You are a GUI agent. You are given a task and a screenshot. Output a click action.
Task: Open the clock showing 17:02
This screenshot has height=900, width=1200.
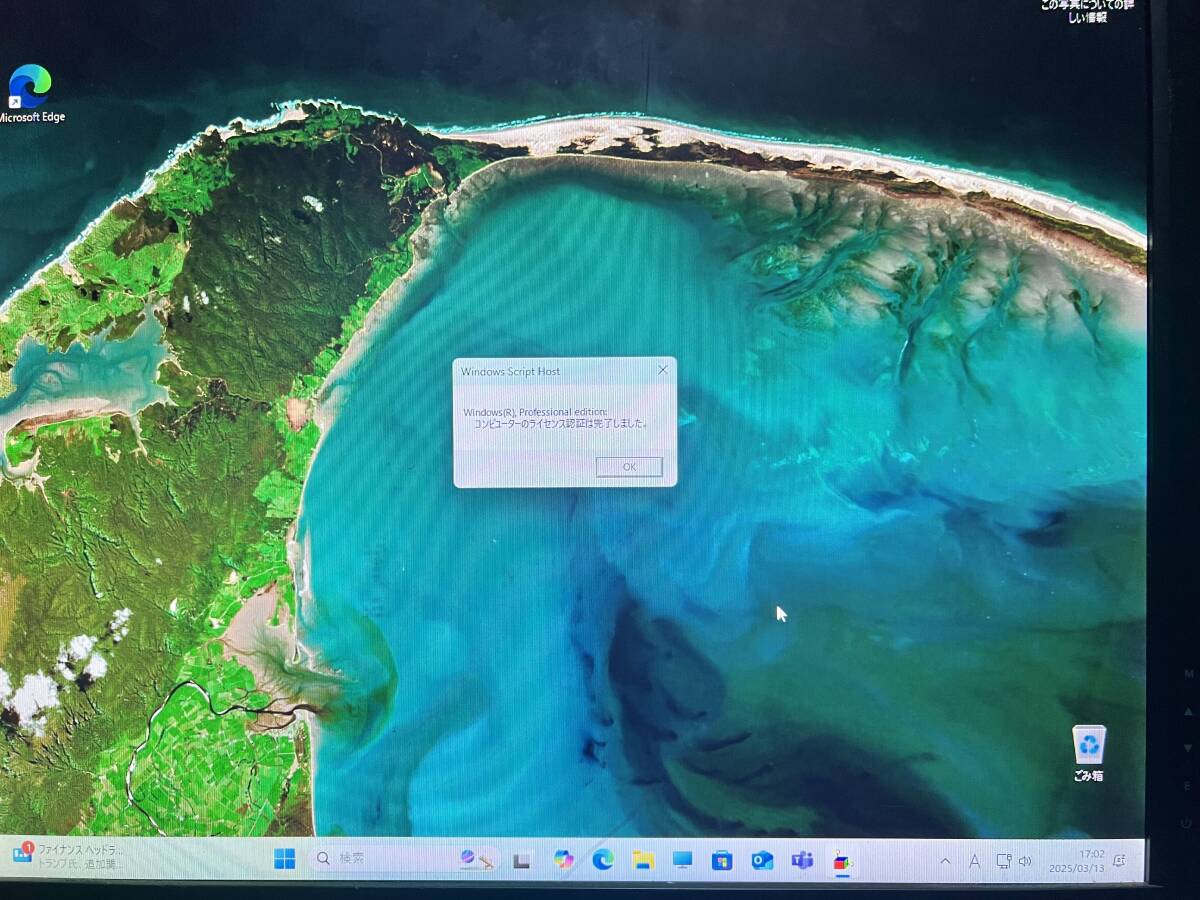click(1076, 860)
